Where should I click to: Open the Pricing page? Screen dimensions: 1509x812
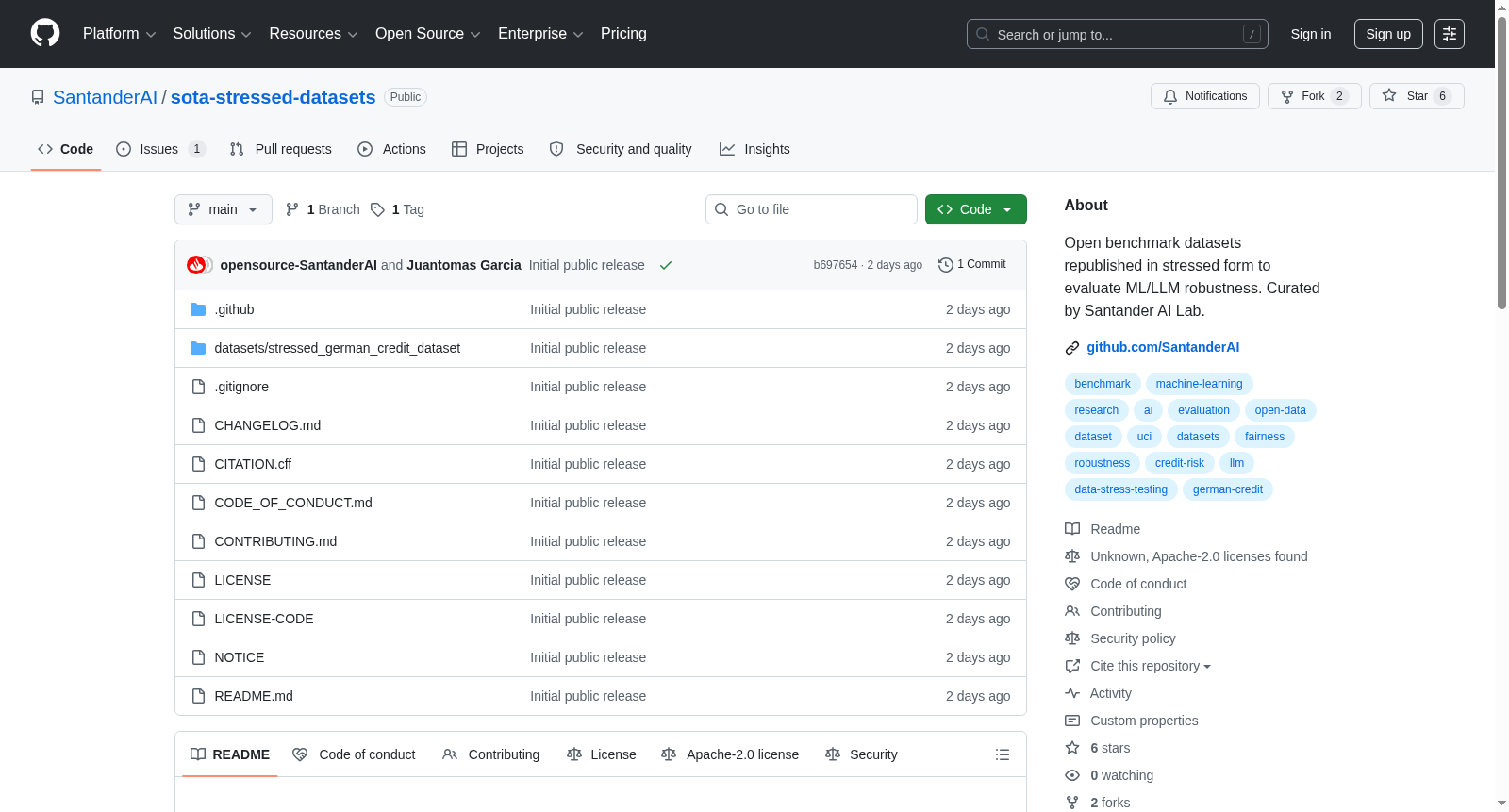pyautogui.click(x=623, y=34)
